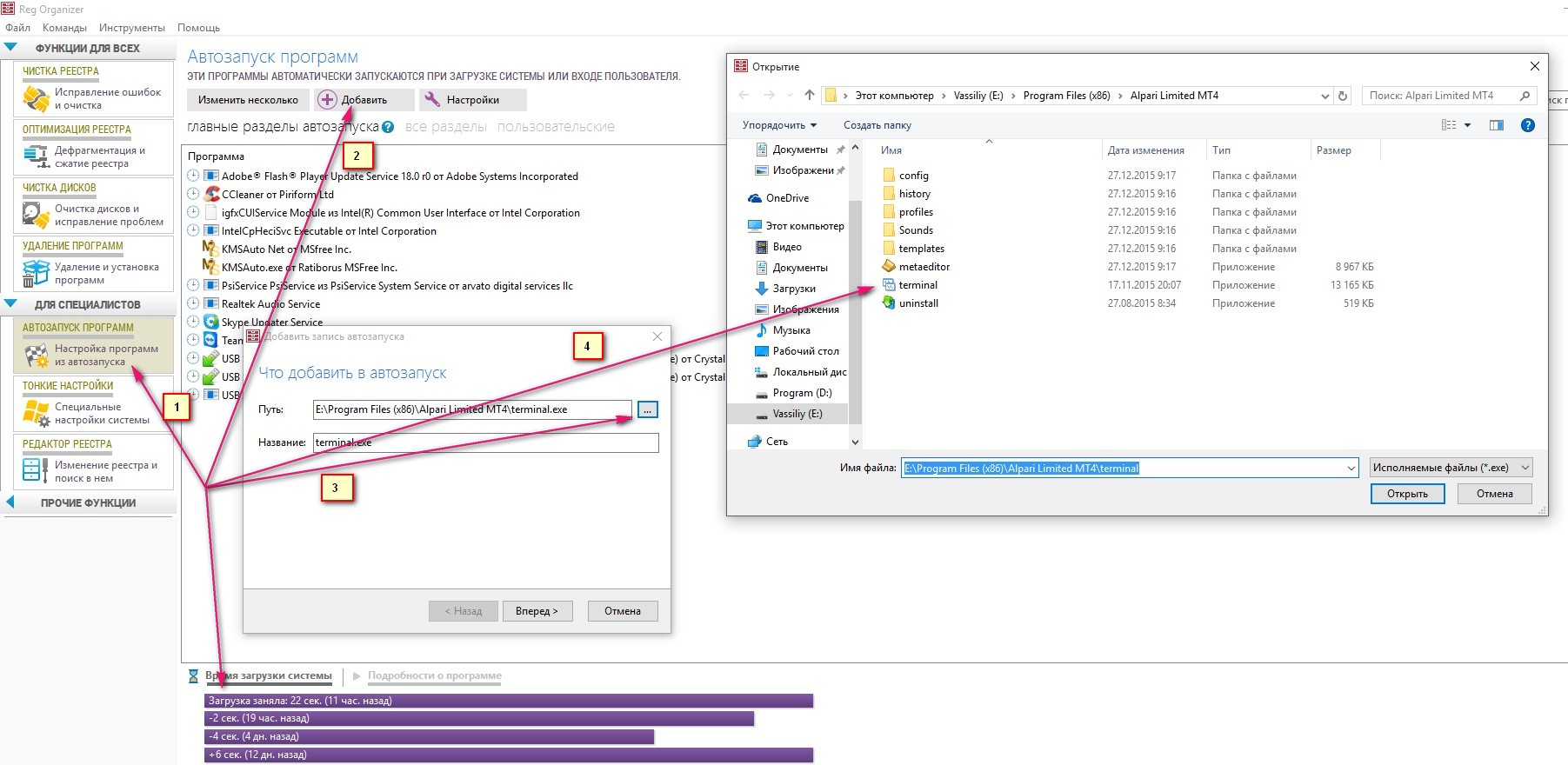Click the plus icon of Добавить

click(327, 100)
